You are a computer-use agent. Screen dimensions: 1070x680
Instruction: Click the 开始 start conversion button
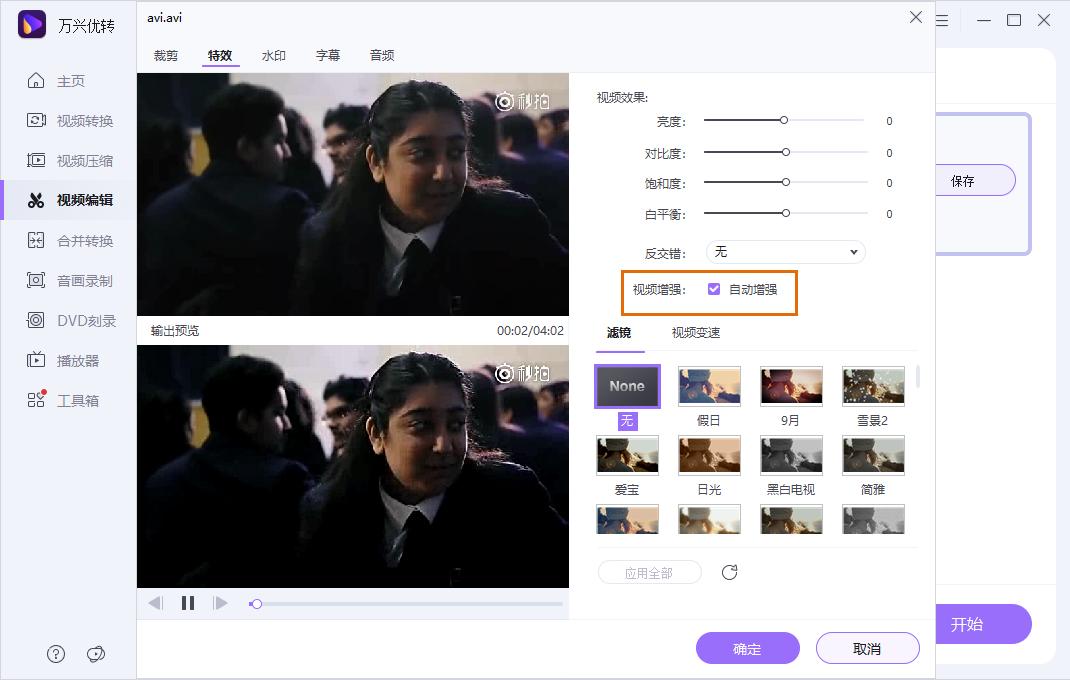coord(966,624)
